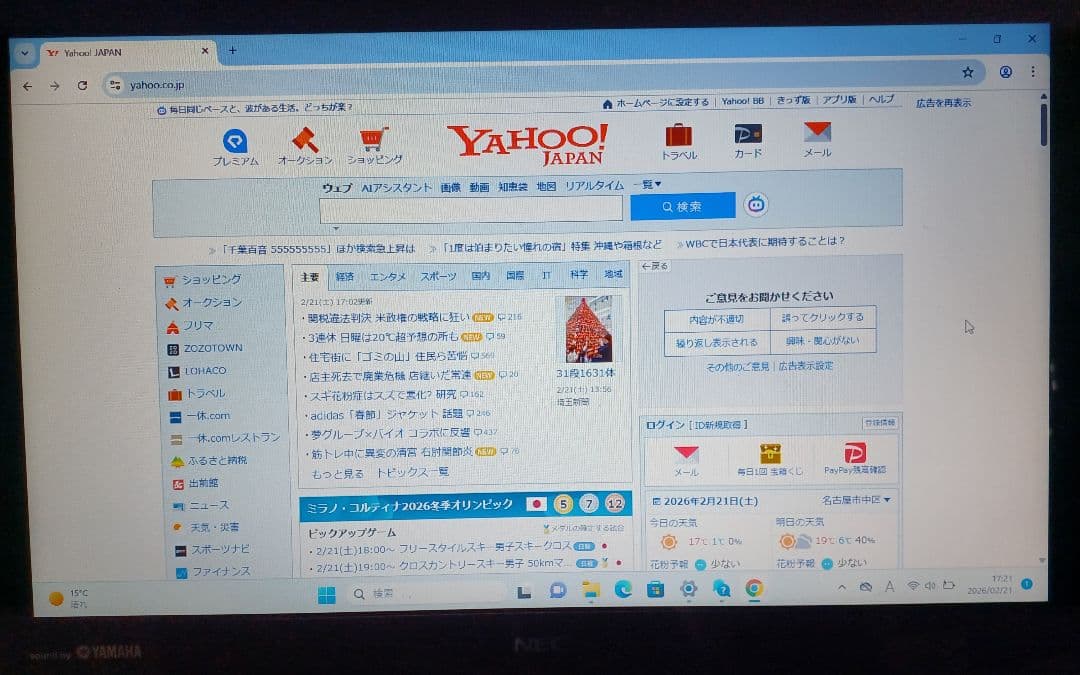Choose the 誤ってクリックする feedback button
The width and height of the screenshot is (1080, 675).
tap(823, 318)
